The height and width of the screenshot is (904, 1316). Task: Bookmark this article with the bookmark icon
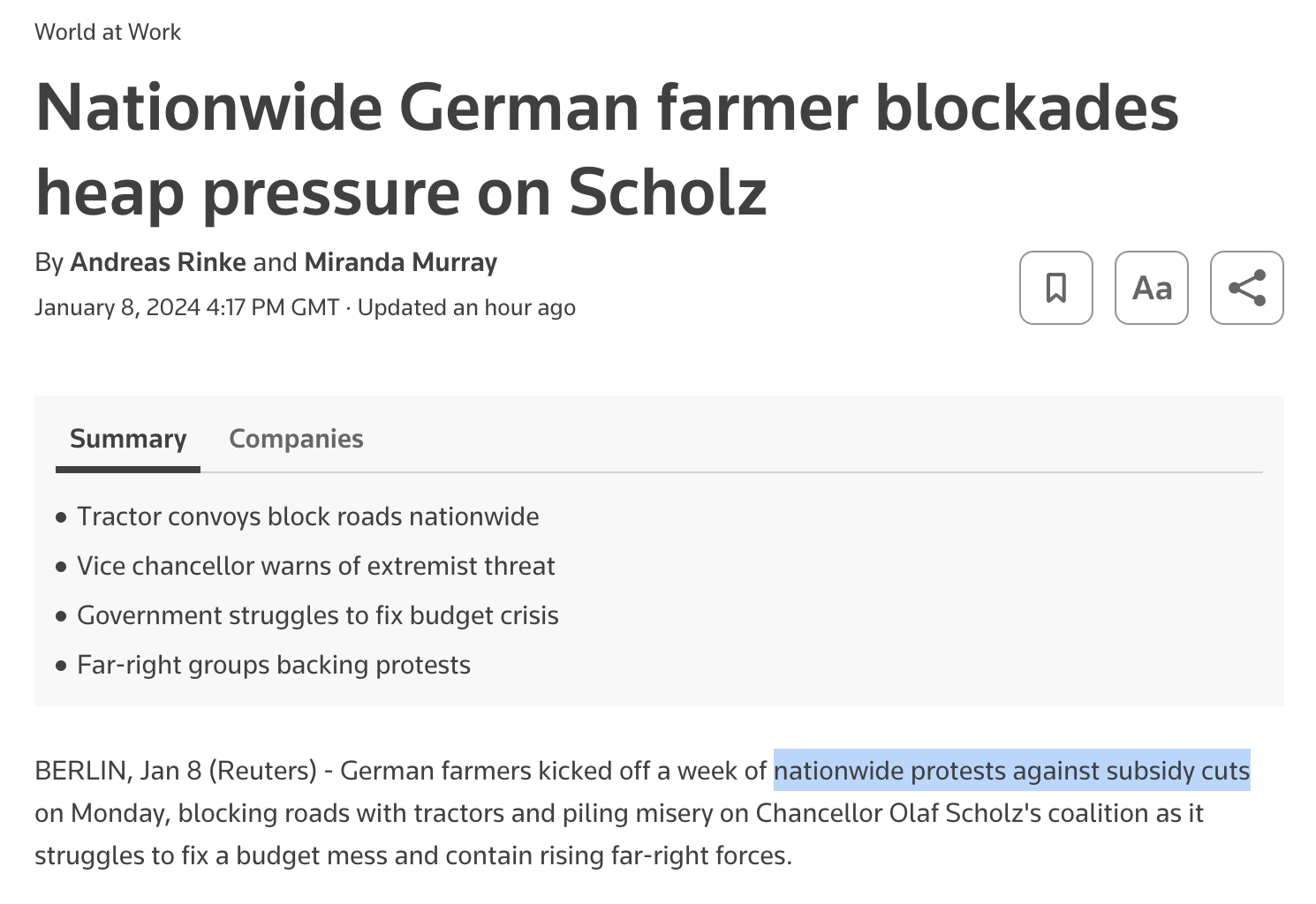[x=1055, y=288]
